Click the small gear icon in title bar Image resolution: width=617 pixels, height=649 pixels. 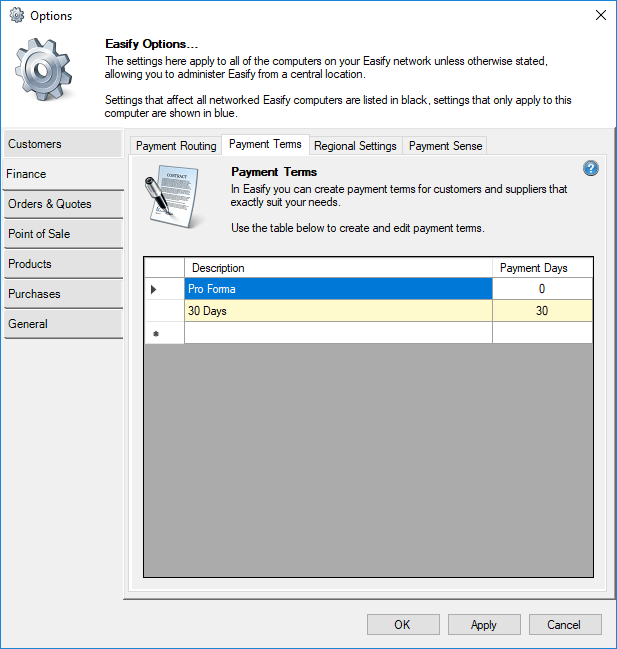tap(15, 15)
